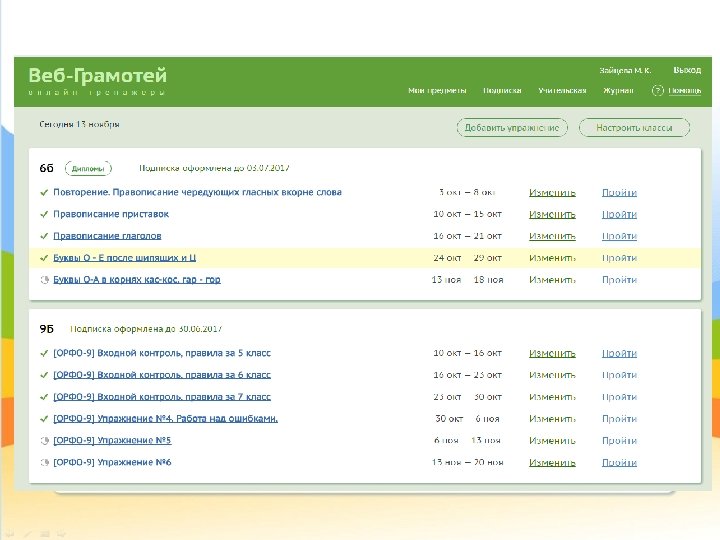
Task: Click clock icon beside Упражнение №6
Action: pos(45,462)
